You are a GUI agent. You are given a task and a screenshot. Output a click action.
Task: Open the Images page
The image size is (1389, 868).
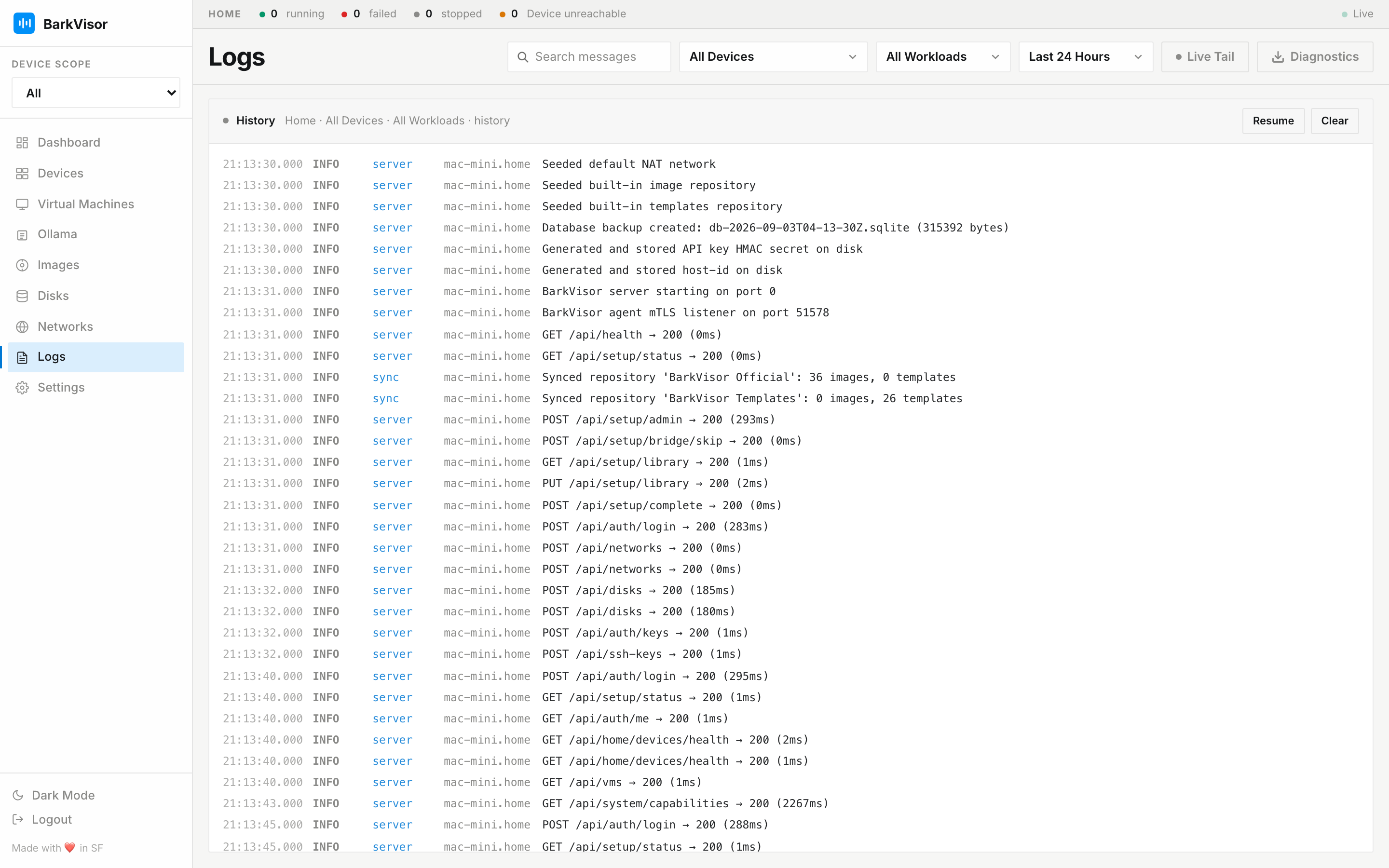tap(96, 265)
